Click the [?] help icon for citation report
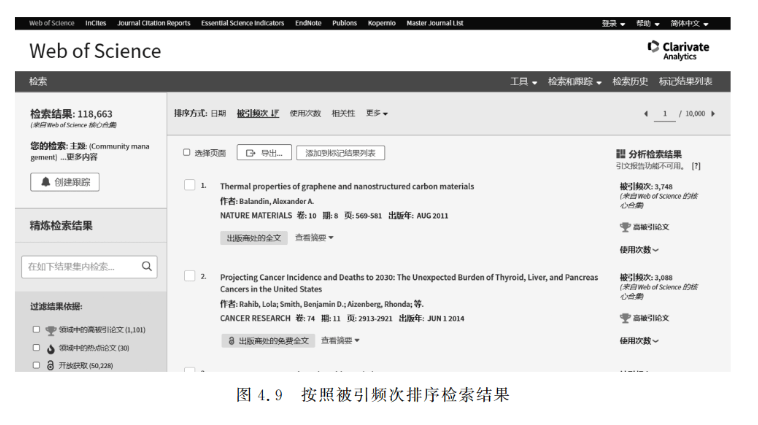This screenshot has height=425, width=758. 696,166
